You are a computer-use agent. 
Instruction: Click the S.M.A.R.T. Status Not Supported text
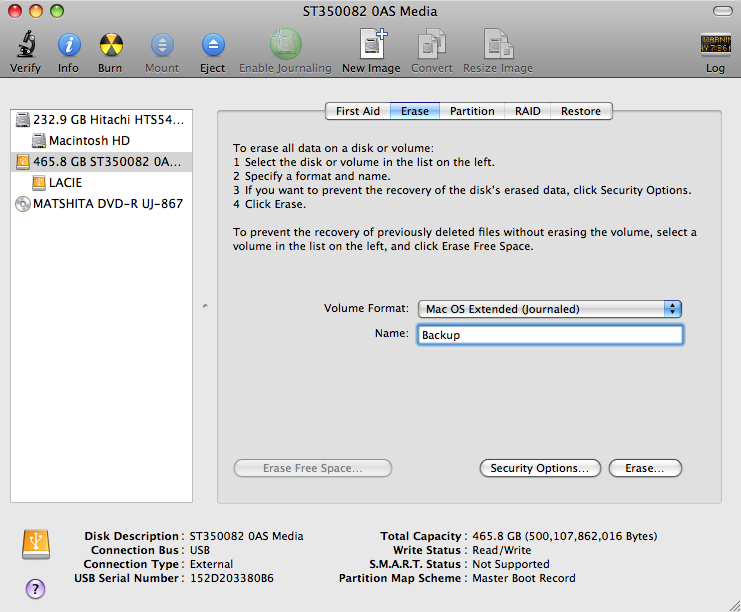coord(511,564)
